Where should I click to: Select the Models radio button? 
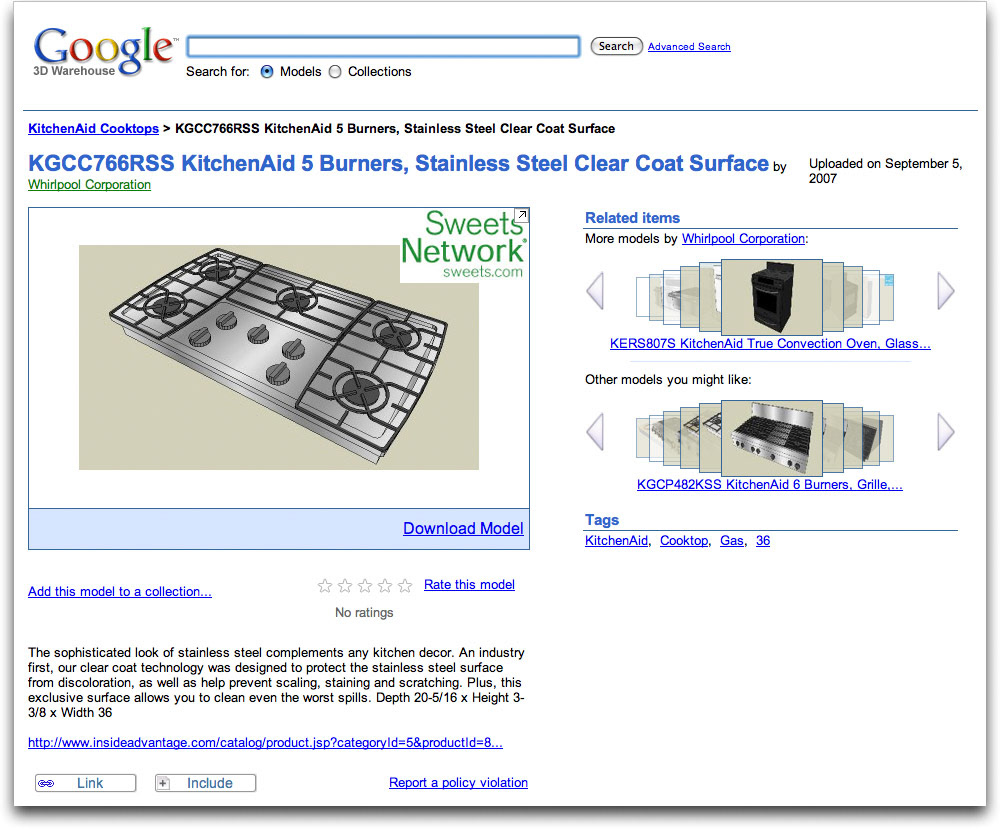pyautogui.click(x=267, y=71)
